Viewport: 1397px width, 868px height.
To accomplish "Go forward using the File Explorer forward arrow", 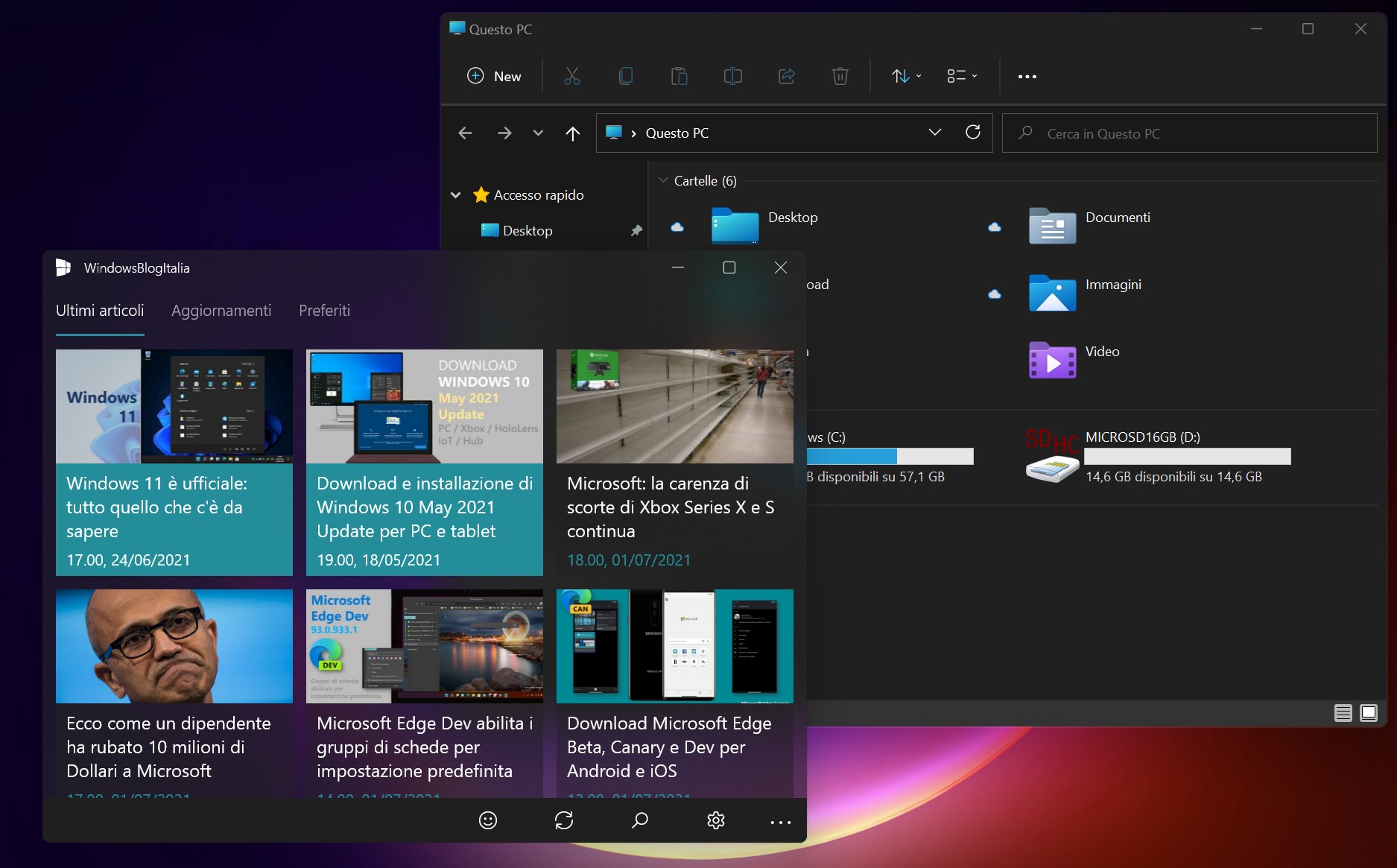I will 504,133.
